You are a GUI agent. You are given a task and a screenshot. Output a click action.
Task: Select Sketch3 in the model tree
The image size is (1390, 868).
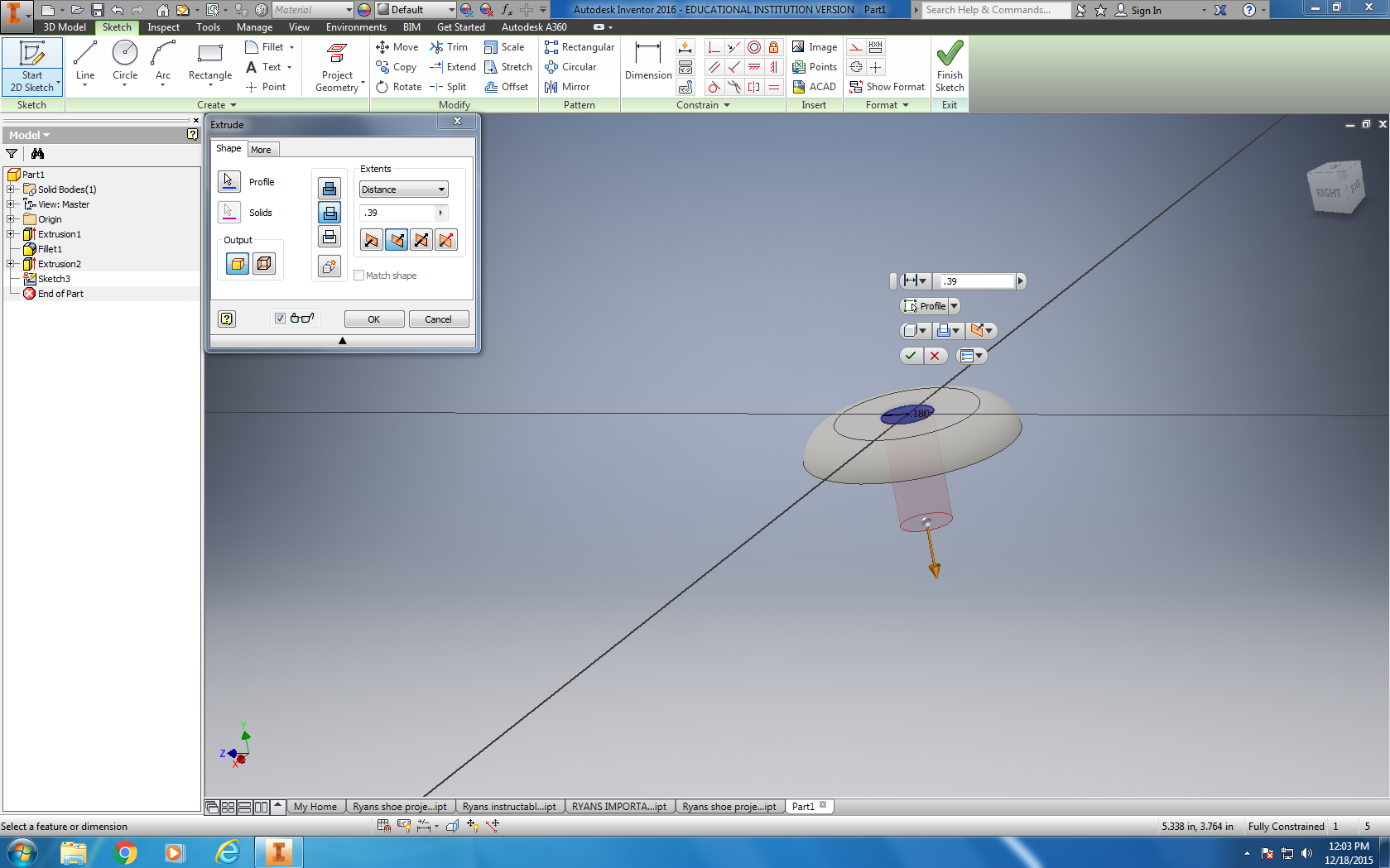pos(54,279)
